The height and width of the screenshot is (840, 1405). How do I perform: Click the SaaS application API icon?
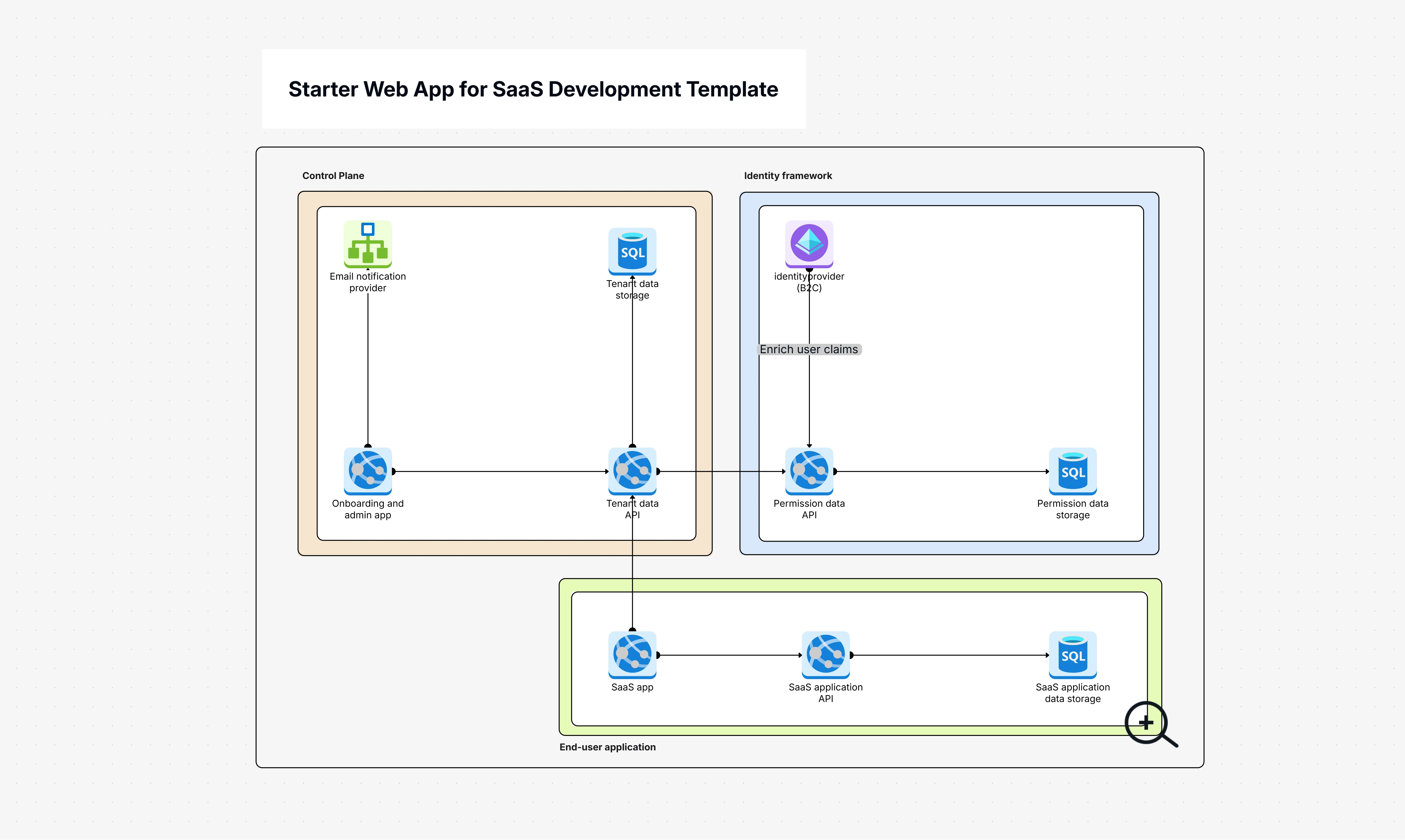pos(825,655)
